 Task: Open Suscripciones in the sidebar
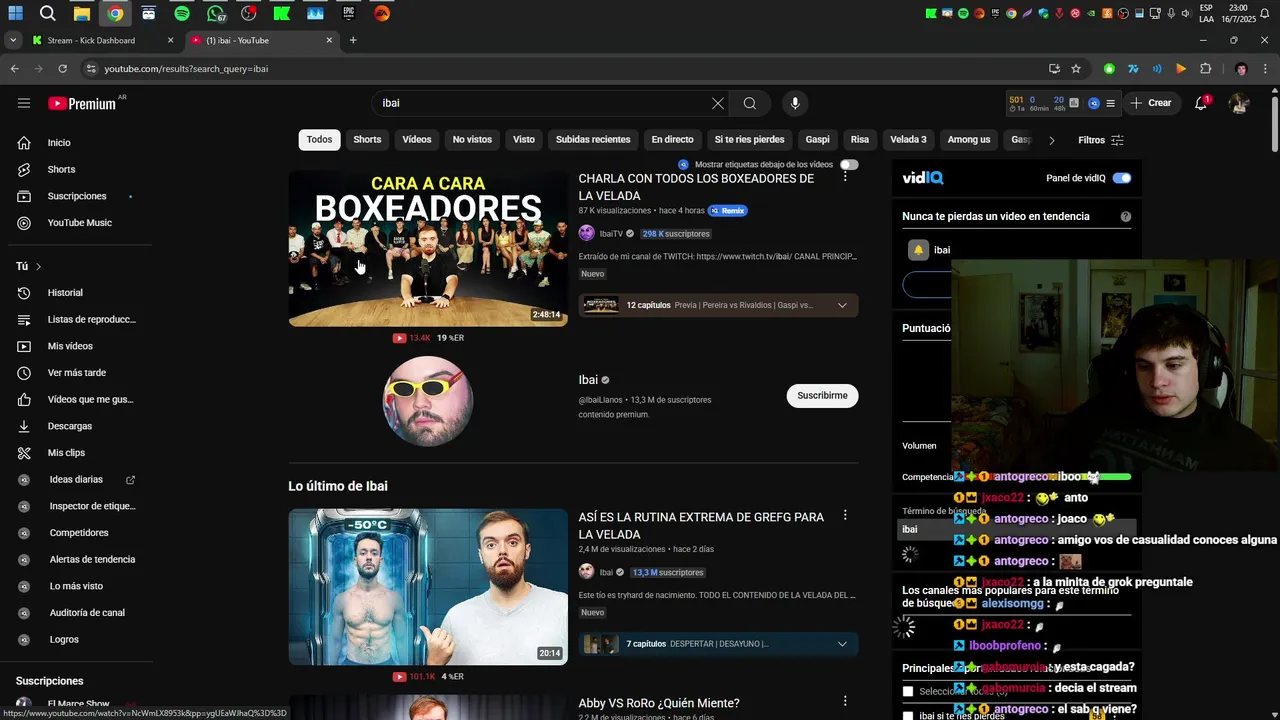pos(76,196)
